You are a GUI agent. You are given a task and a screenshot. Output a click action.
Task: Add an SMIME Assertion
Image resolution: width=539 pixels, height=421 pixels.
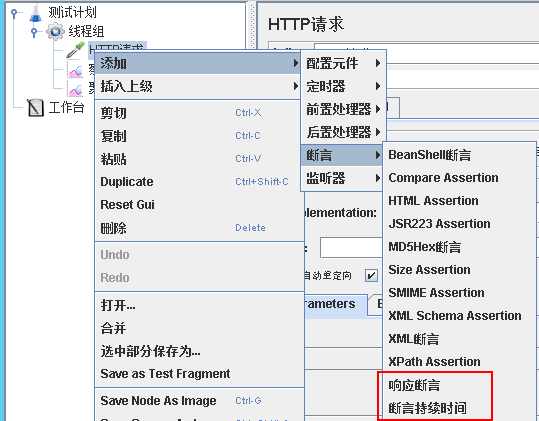[x=459, y=293]
